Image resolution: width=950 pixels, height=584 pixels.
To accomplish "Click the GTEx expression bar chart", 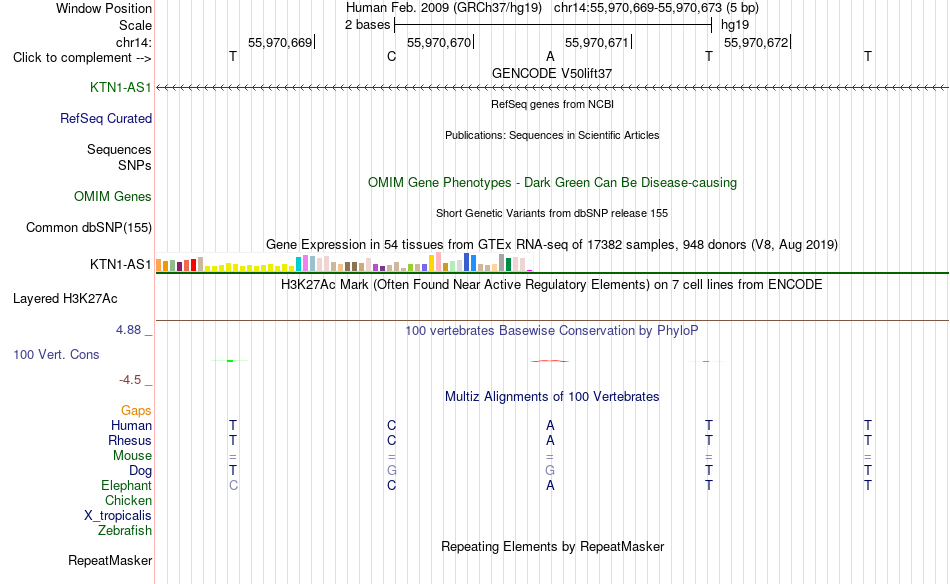I will coord(344,262).
